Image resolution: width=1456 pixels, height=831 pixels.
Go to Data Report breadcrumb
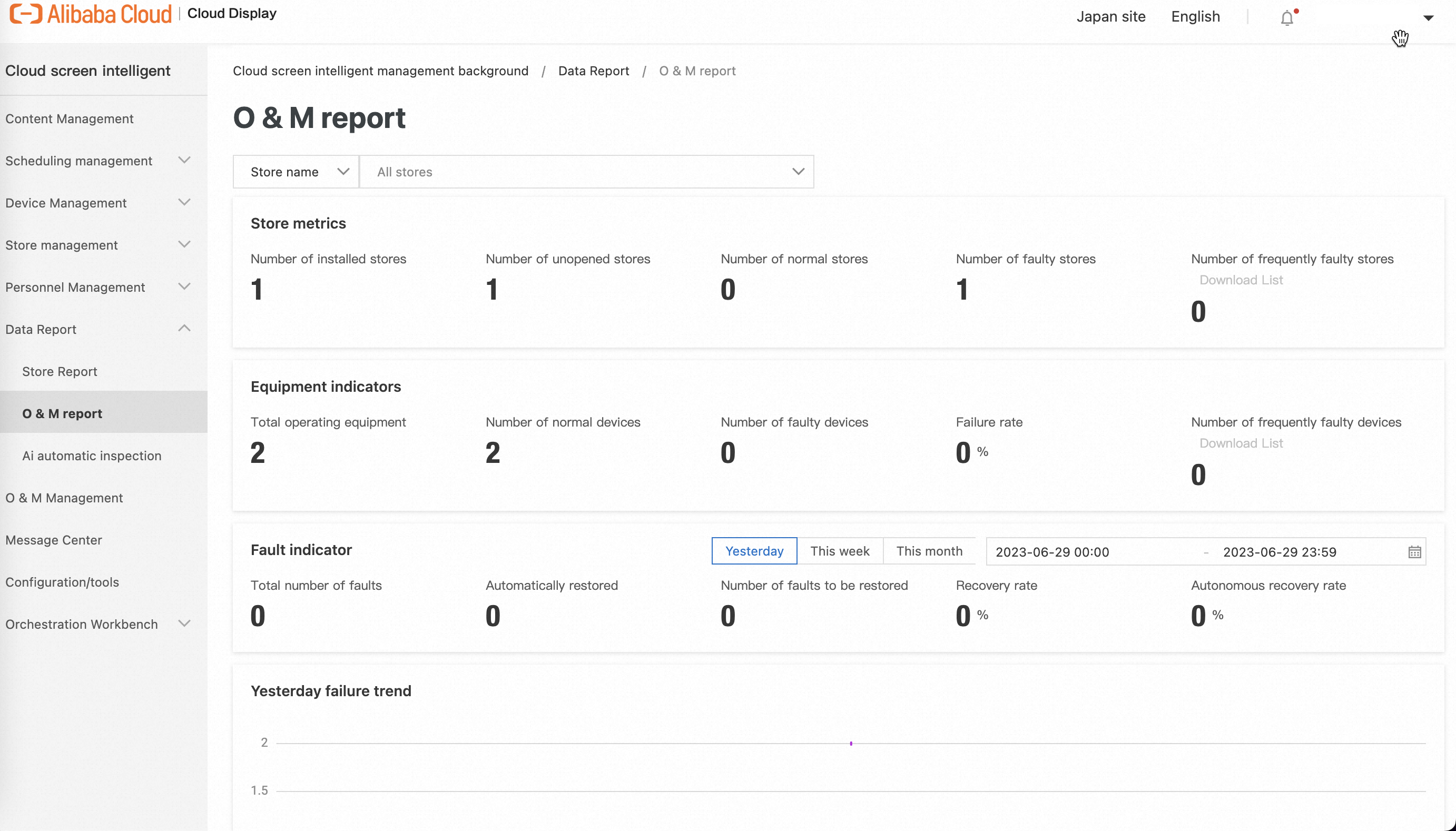coord(594,71)
